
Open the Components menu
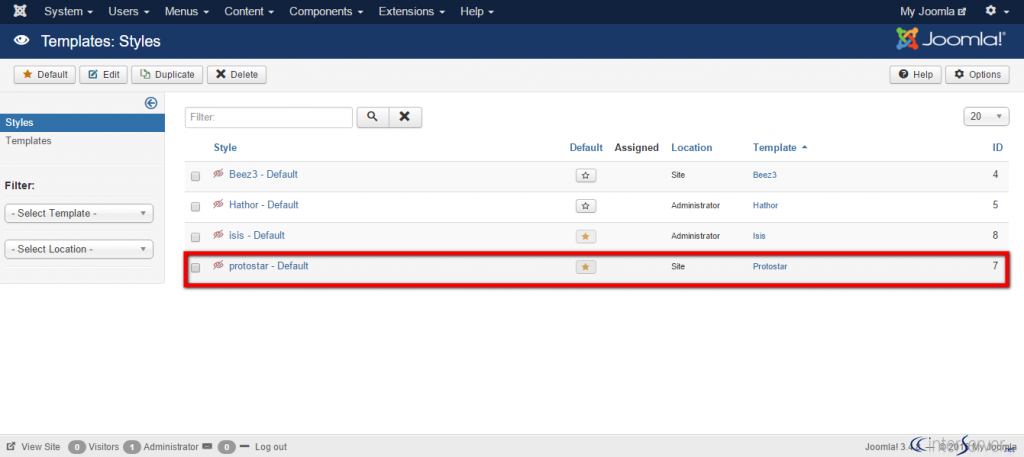click(x=326, y=12)
